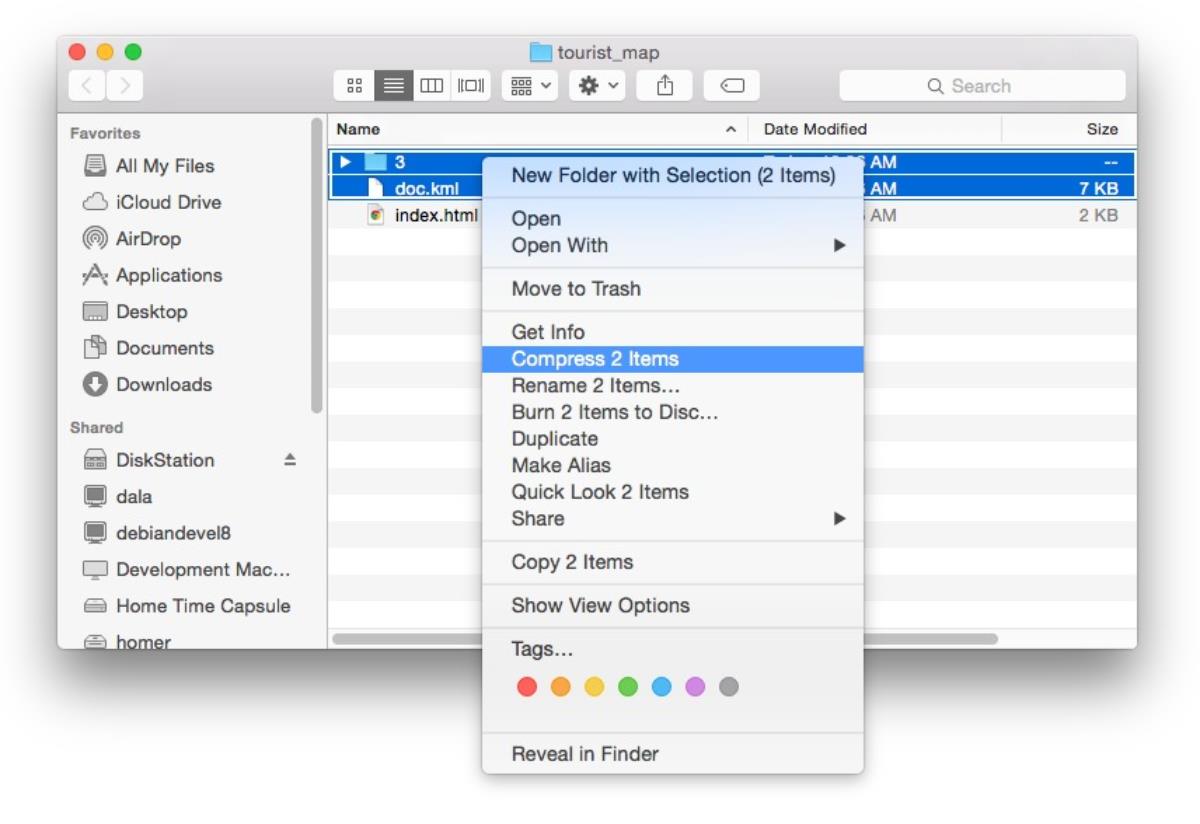
Task: Expand folder 3 disclosure triangle
Action: click(345, 162)
